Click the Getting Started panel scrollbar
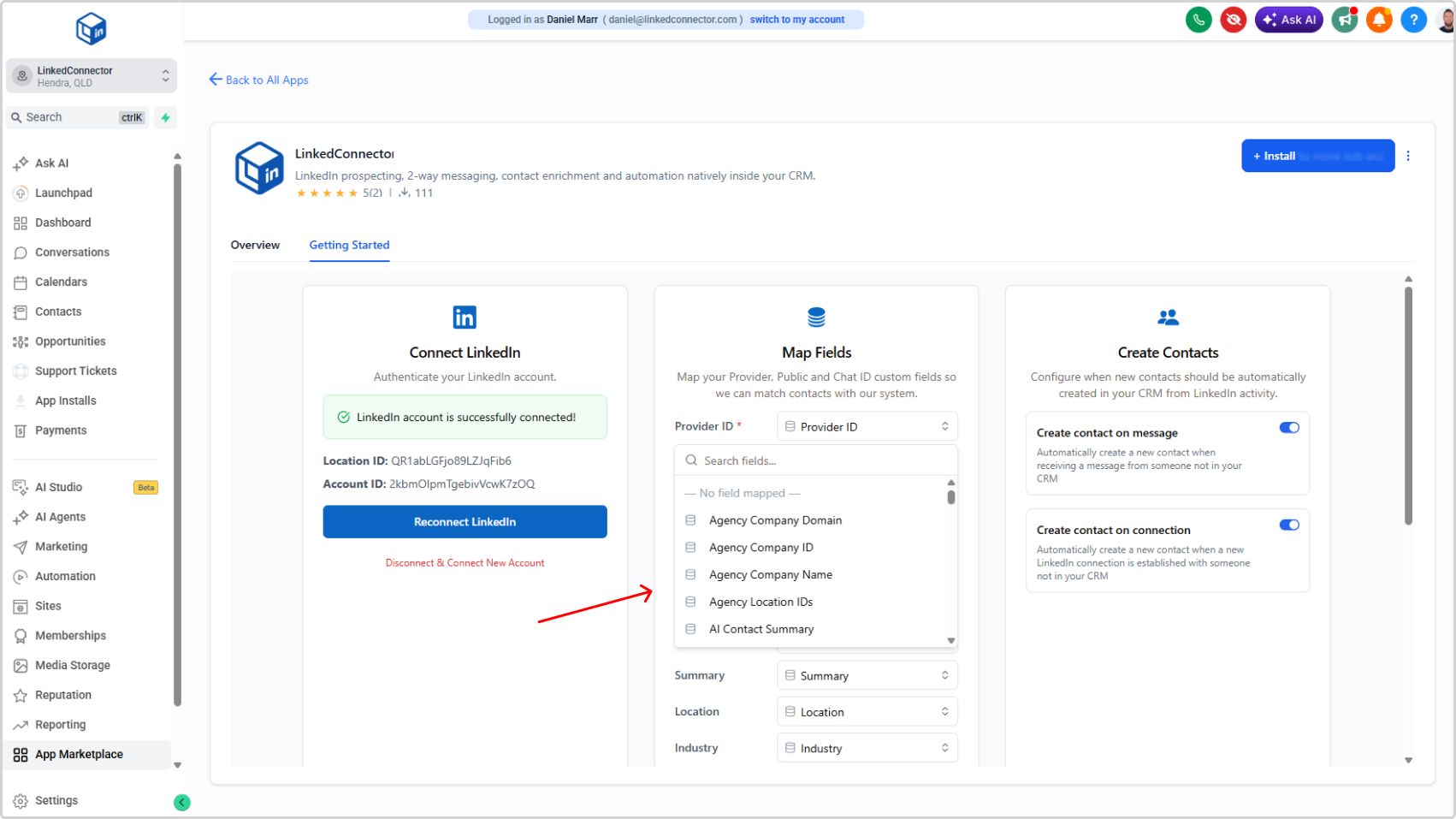This screenshot has height=819, width=1456. (1408, 406)
